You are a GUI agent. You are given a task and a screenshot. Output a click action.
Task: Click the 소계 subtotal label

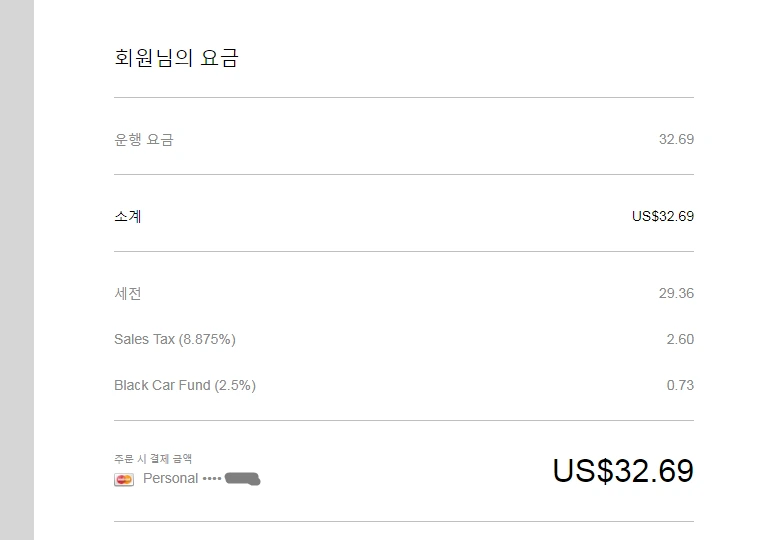point(128,216)
